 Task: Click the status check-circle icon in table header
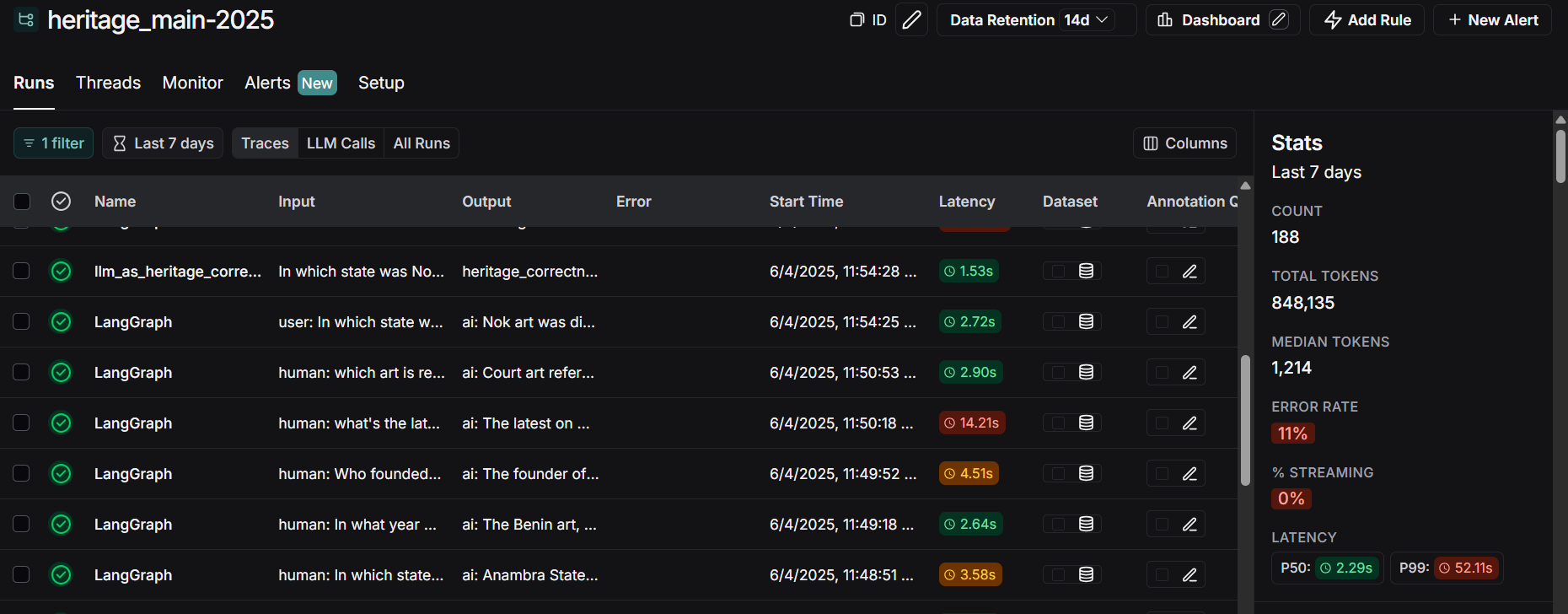click(x=61, y=202)
